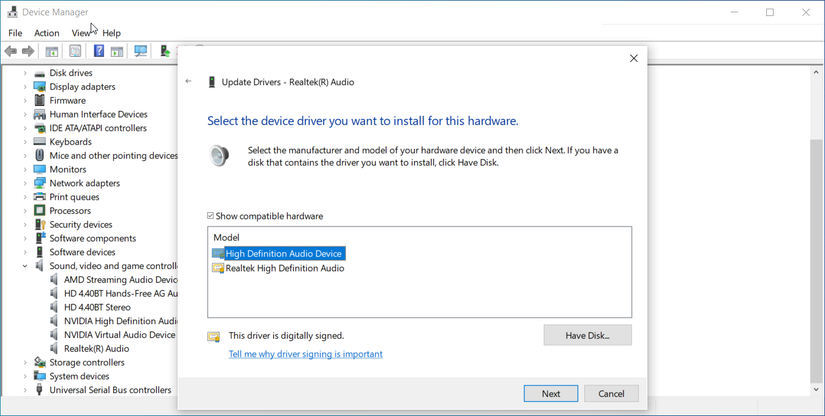The height and width of the screenshot is (416, 825).
Task: Expand the Disk drives chevron
Action: click(25, 73)
